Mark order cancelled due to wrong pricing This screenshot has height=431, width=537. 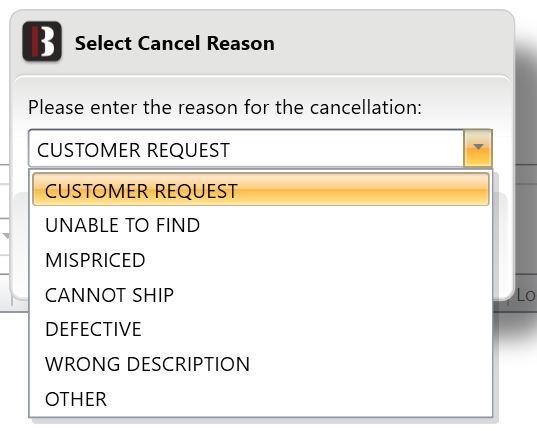tap(261, 260)
